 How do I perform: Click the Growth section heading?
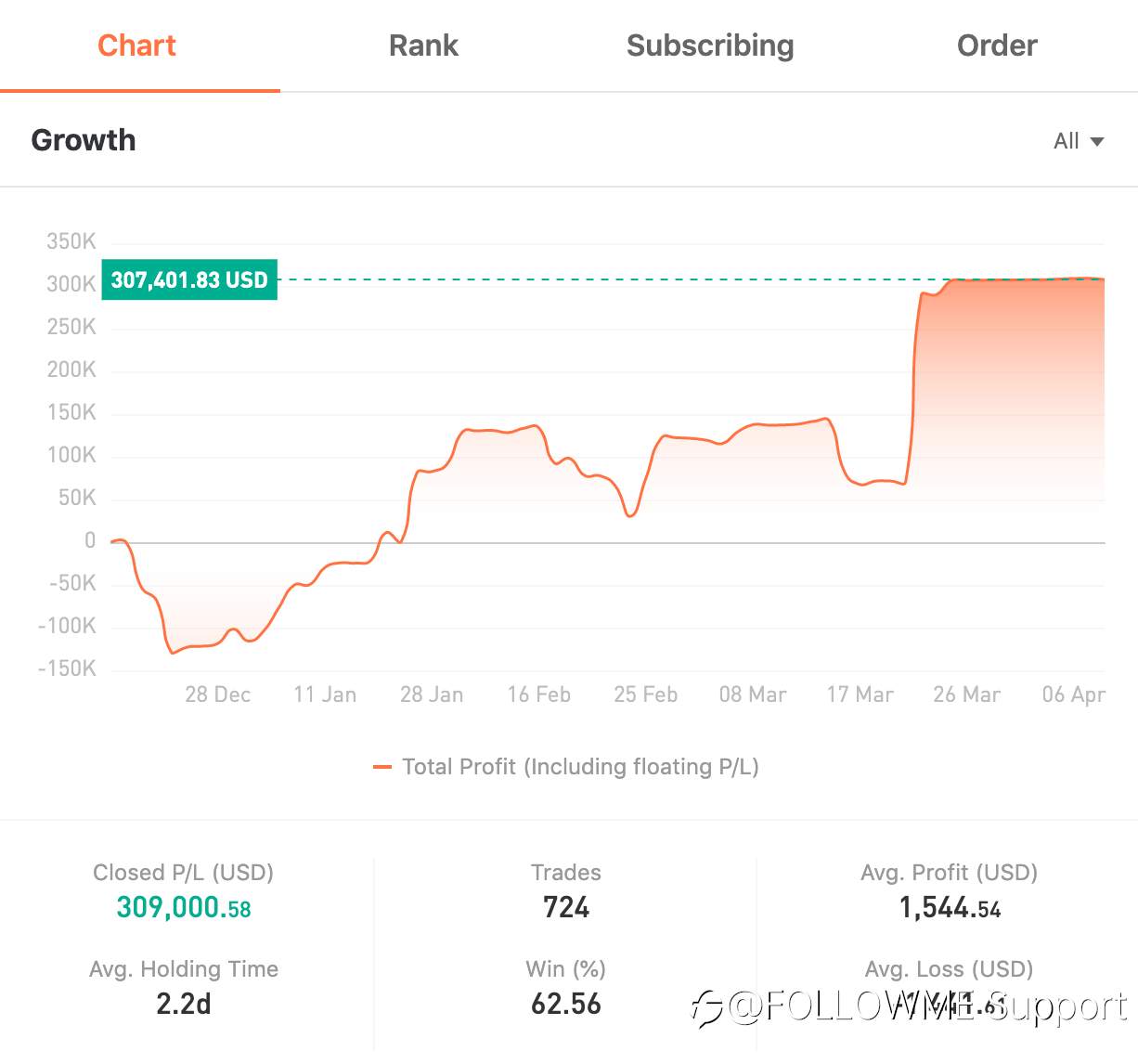pyautogui.click(x=84, y=140)
